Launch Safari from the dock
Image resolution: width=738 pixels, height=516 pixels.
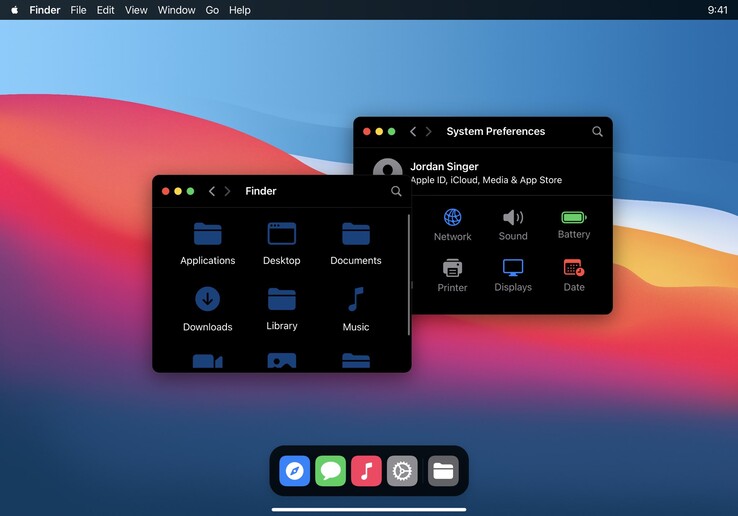[295, 471]
